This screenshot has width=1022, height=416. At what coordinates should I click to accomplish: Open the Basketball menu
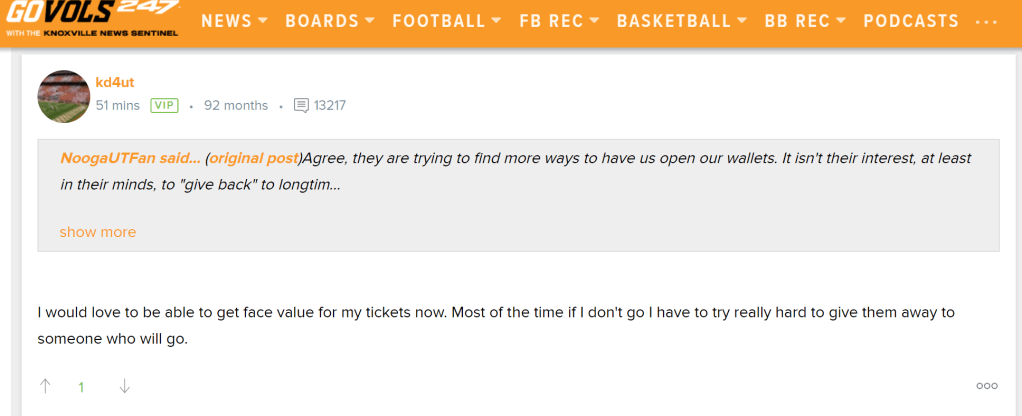tap(681, 21)
